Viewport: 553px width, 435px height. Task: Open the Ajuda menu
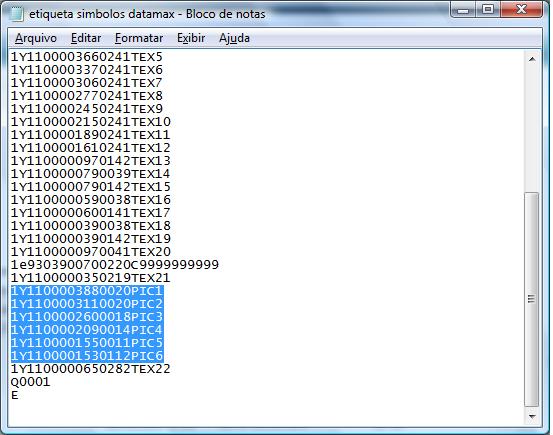click(234, 38)
